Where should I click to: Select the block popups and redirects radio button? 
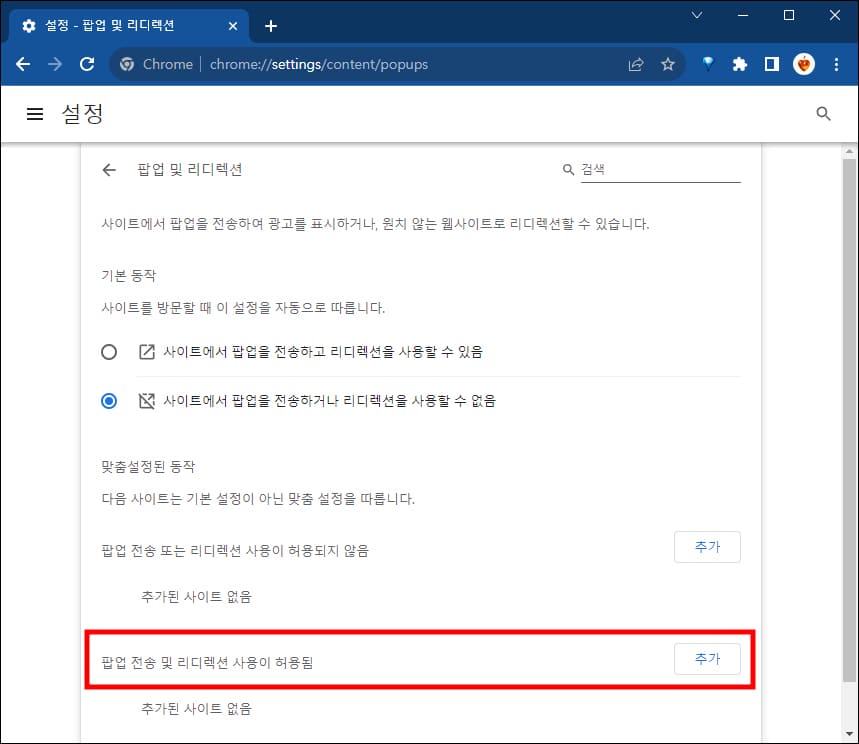pyautogui.click(x=109, y=400)
